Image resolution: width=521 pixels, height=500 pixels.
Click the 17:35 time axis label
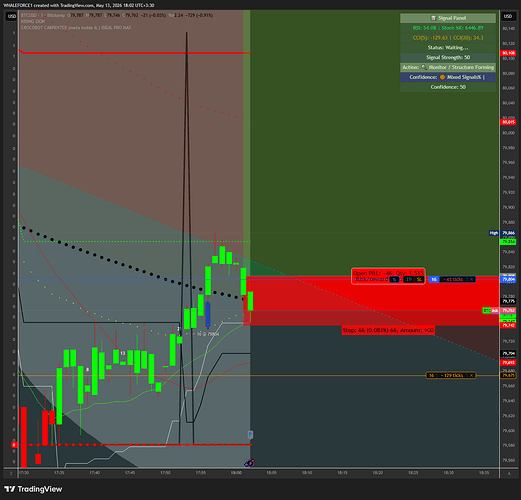59,473
